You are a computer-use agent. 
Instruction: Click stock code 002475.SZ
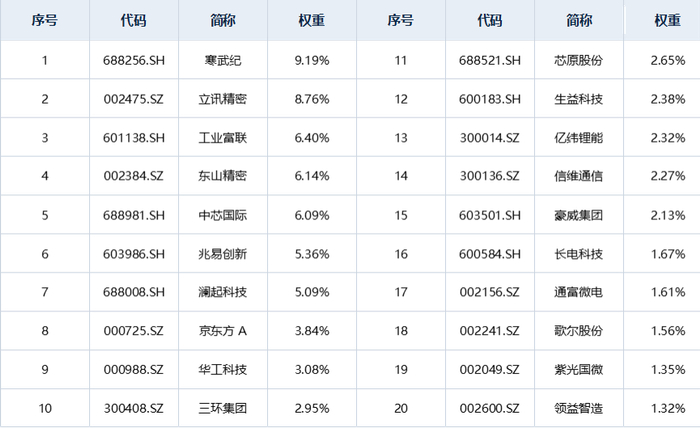(x=133, y=99)
